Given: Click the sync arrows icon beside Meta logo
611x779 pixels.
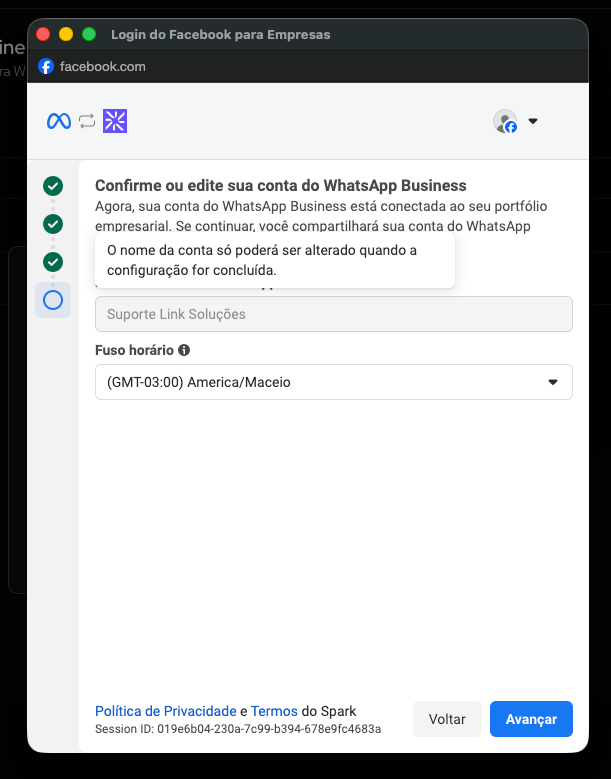Looking at the screenshot, I should click(87, 121).
